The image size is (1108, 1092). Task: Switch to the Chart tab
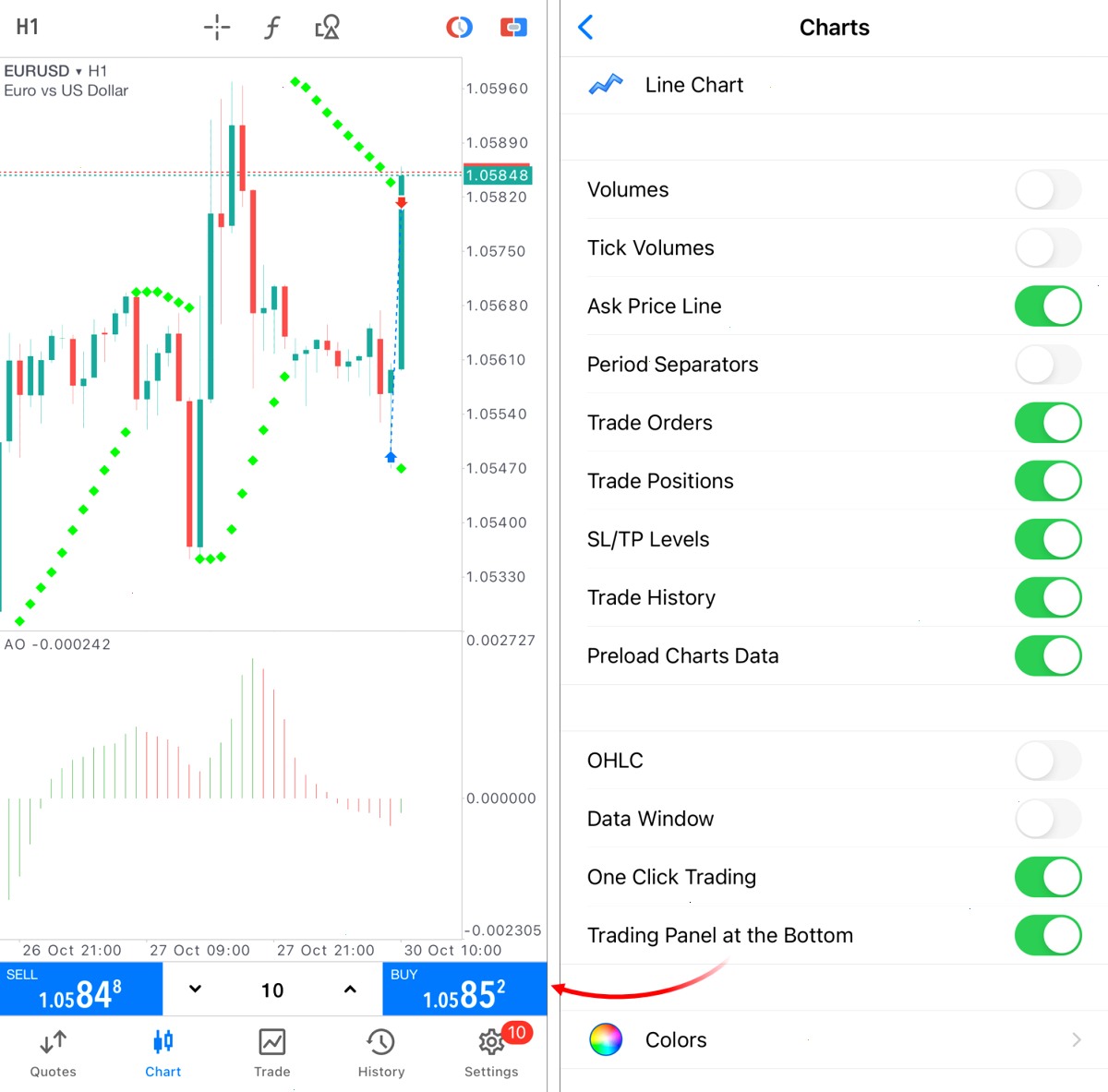(163, 1053)
